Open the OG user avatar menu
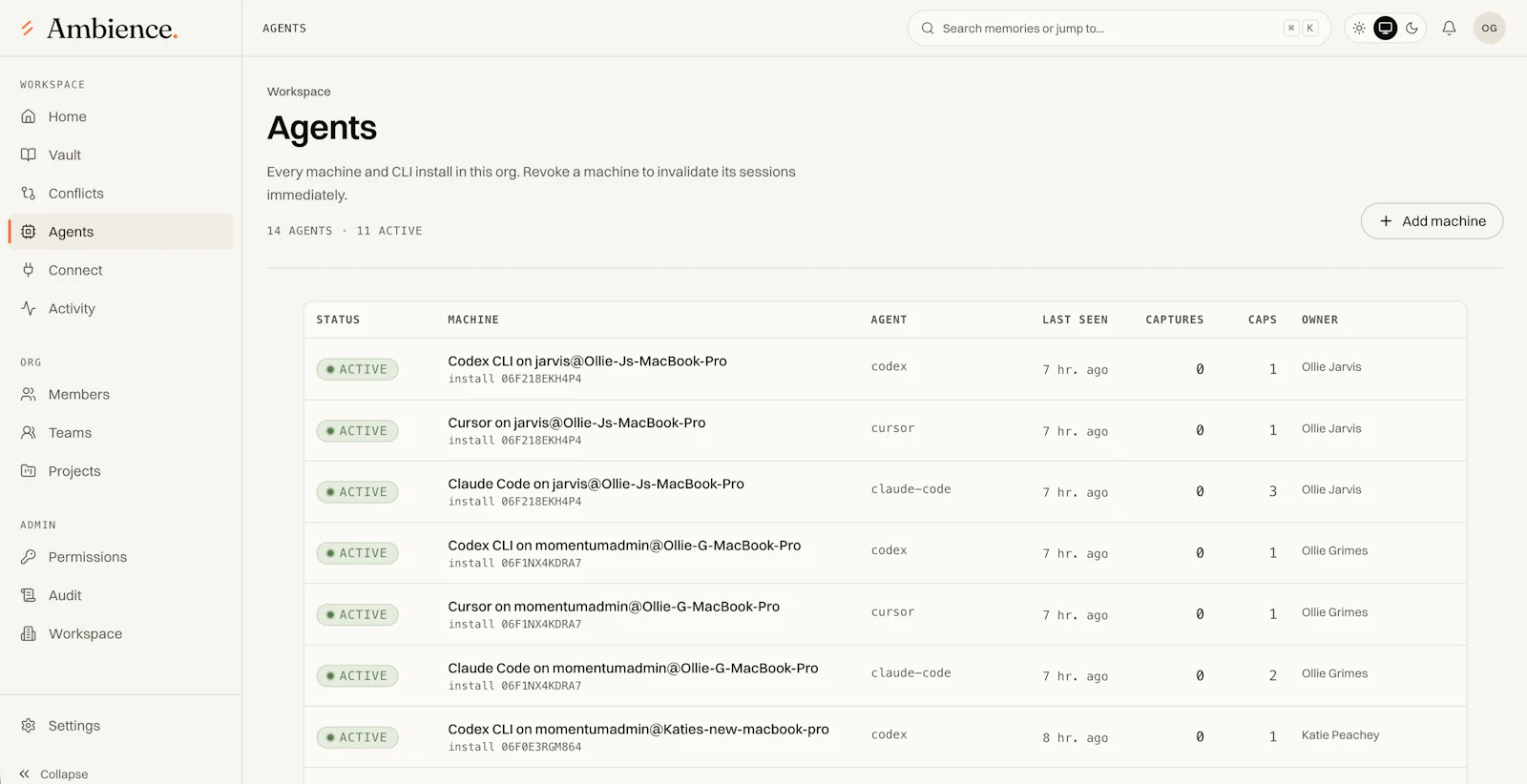The height and width of the screenshot is (784, 1527). point(1489,28)
